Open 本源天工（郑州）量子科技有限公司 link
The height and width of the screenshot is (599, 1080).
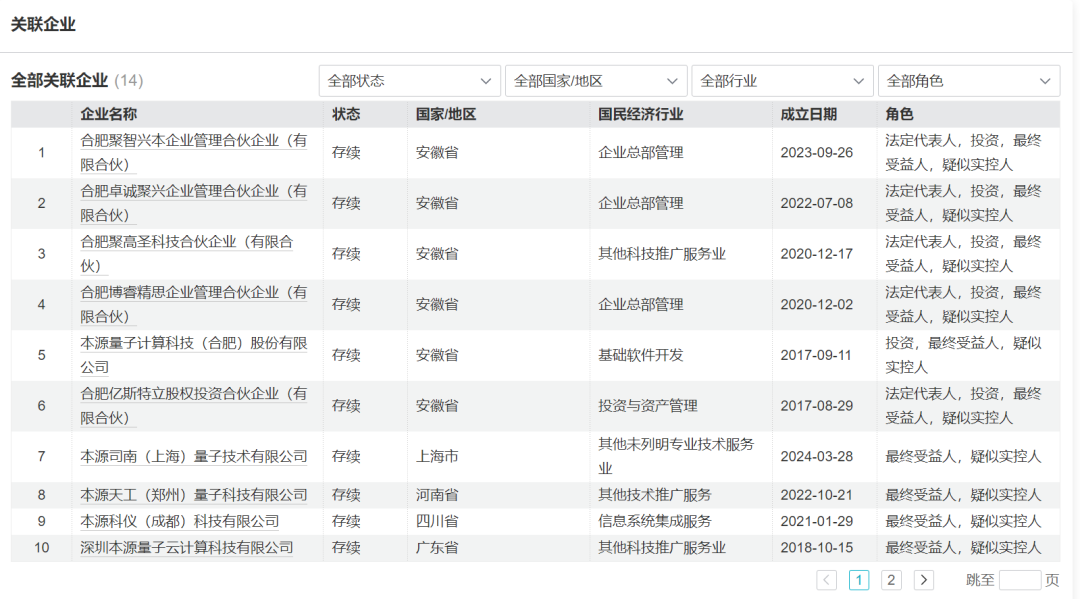click(194, 495)
